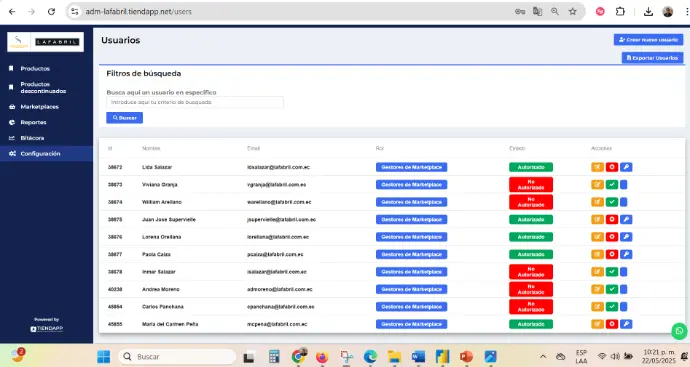Click No Autorizado badge for Viviana Granja
The width and height of the screenshot is (690, 367).
pyautogui.click(x=531, y=184)
